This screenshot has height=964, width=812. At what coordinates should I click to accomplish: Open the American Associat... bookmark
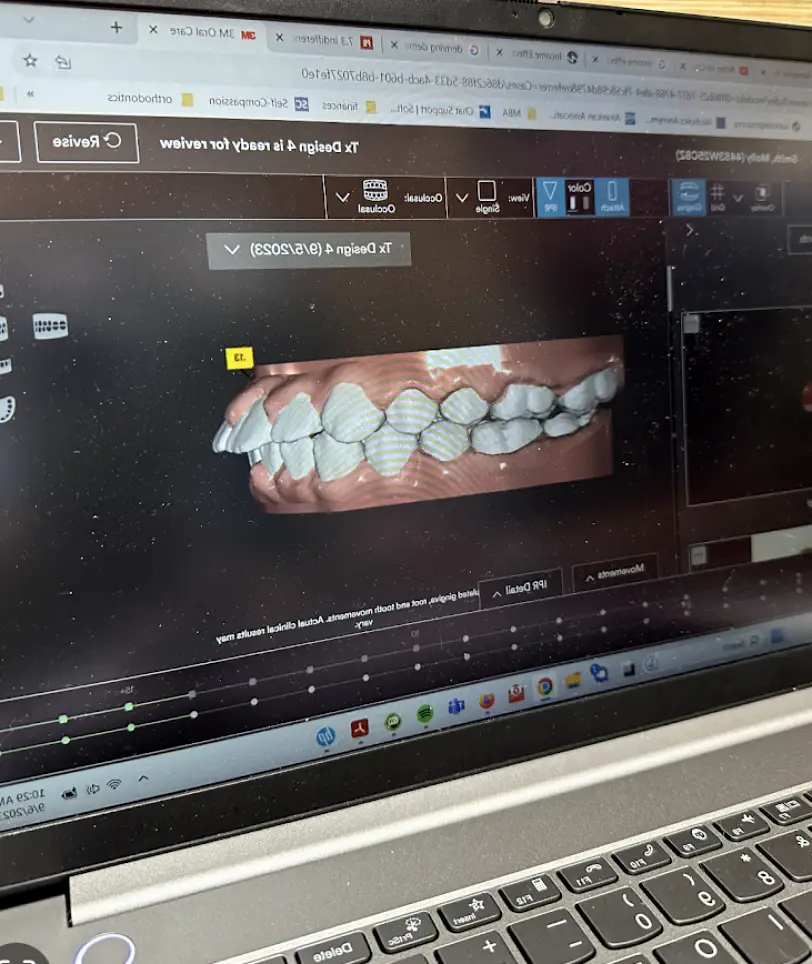(x=592, y=116)
